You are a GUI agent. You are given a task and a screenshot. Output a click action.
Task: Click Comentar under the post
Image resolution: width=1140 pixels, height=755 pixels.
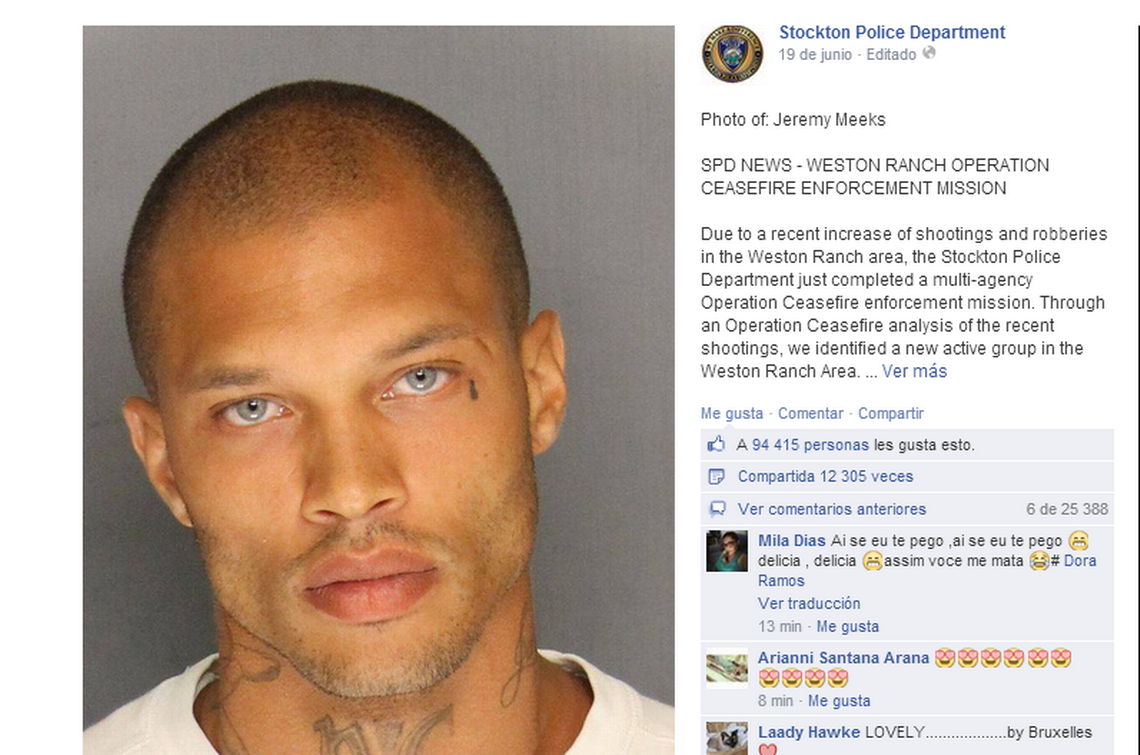(x=811, y=413)
